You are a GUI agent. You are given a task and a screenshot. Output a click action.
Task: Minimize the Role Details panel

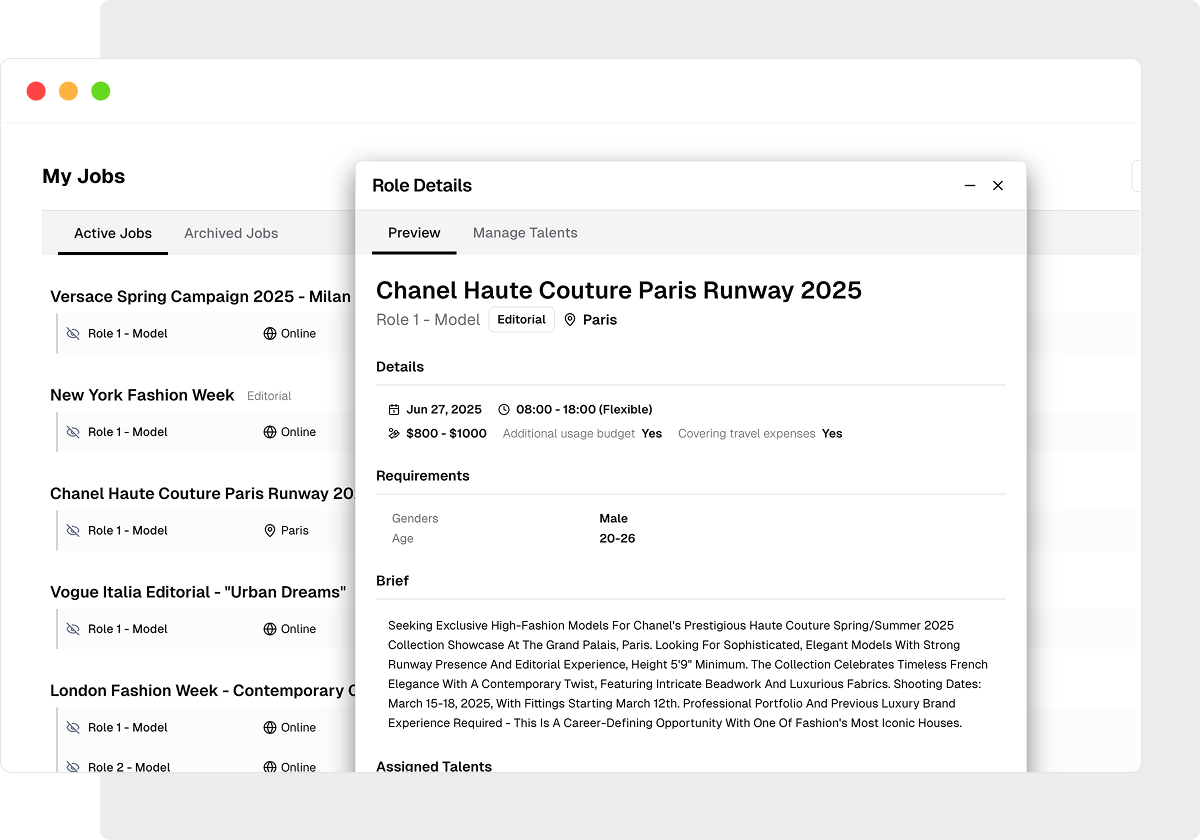pyautogui.click(x=970, y=186)
